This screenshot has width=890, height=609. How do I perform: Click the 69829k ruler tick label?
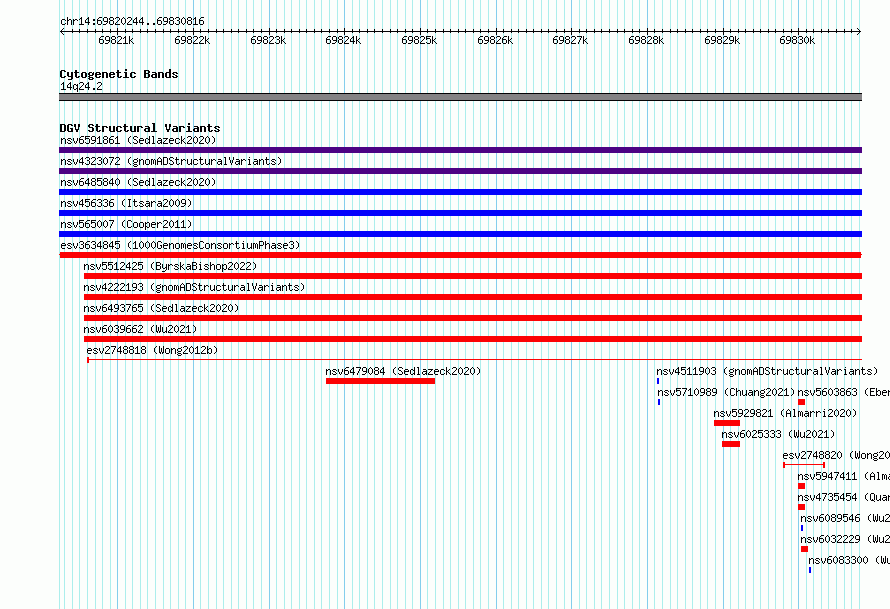(722, 40)
